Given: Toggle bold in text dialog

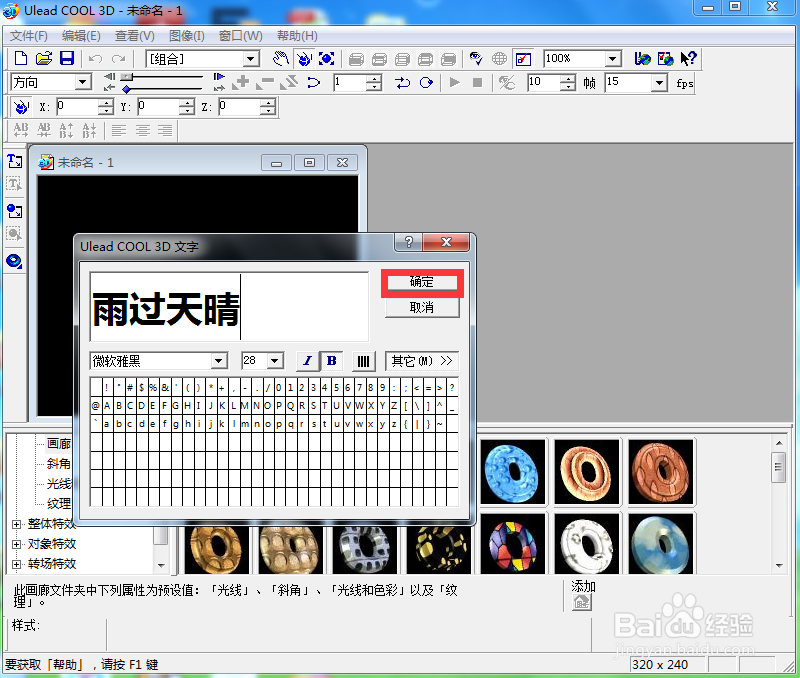Looking at the screenshot, I should coord(331,361).
